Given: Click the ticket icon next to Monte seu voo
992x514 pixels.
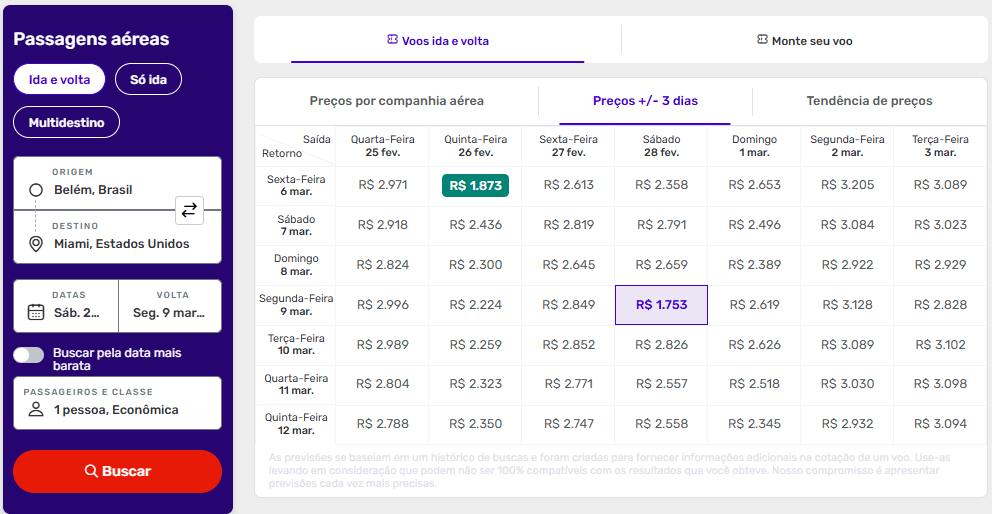Looking at the screenshot, I should 762,40.
